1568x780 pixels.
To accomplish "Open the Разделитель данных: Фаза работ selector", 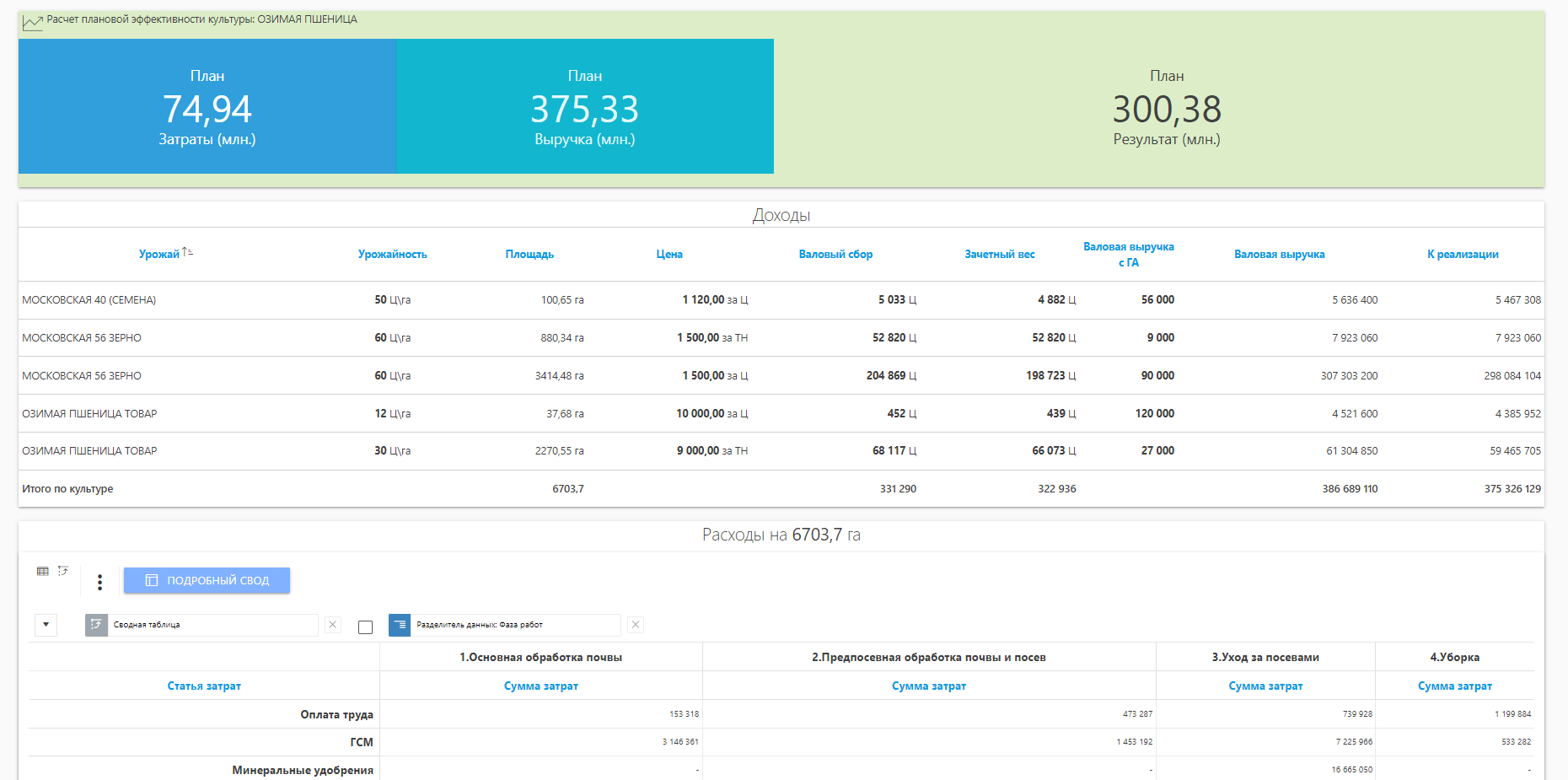I will pos(515,625).
